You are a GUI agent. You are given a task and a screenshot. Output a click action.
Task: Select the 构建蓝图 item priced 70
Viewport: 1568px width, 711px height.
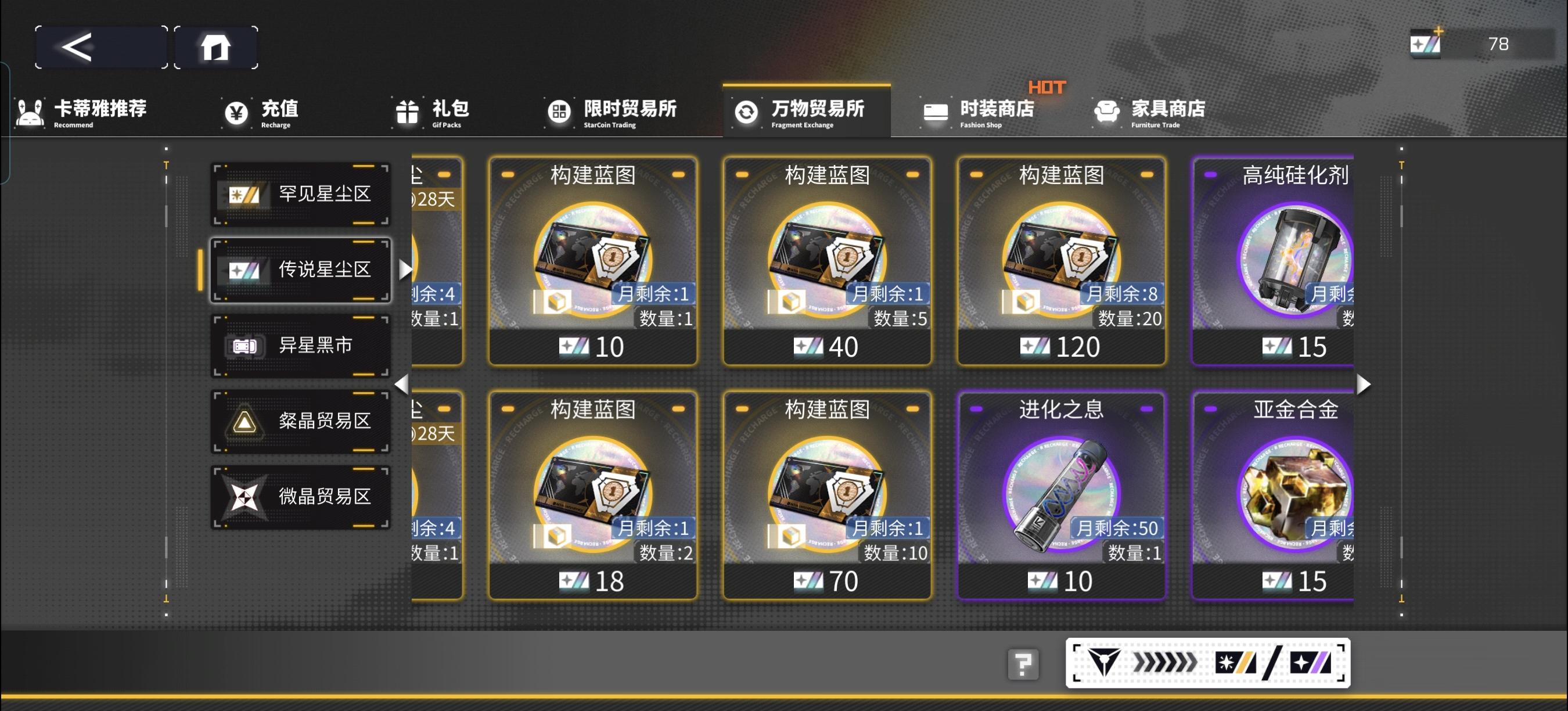[826, 495]
